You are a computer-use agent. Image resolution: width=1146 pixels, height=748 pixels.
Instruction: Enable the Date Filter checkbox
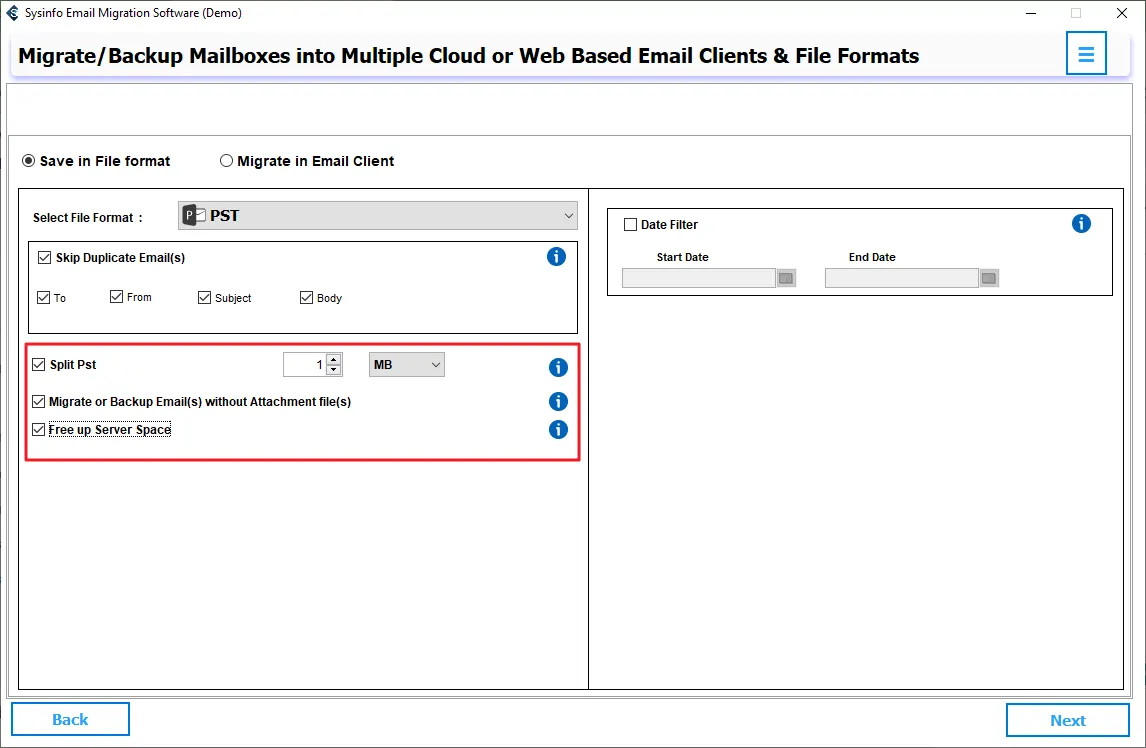(x=630, y=225)
